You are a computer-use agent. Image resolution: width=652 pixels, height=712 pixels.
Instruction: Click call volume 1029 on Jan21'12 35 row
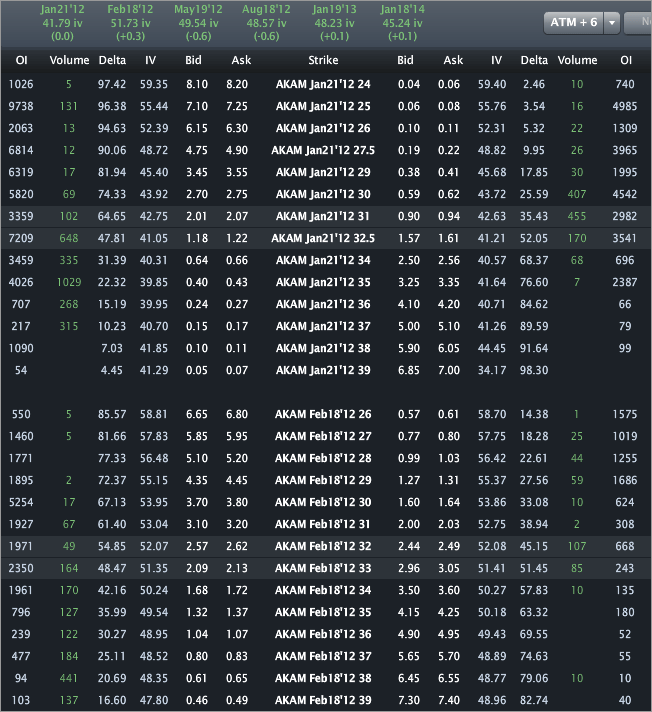coord(69,282)
